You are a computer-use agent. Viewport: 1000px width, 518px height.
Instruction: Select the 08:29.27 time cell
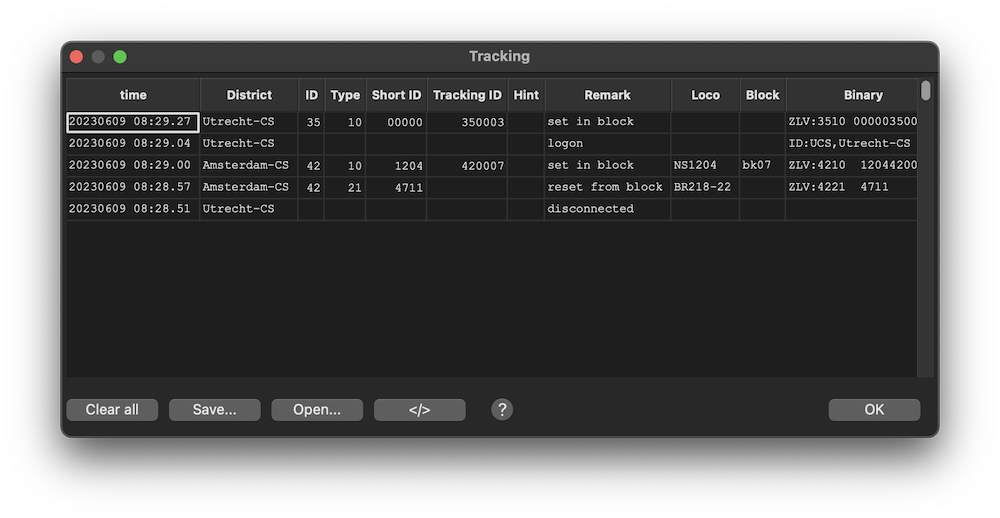[x=132, y=122]
